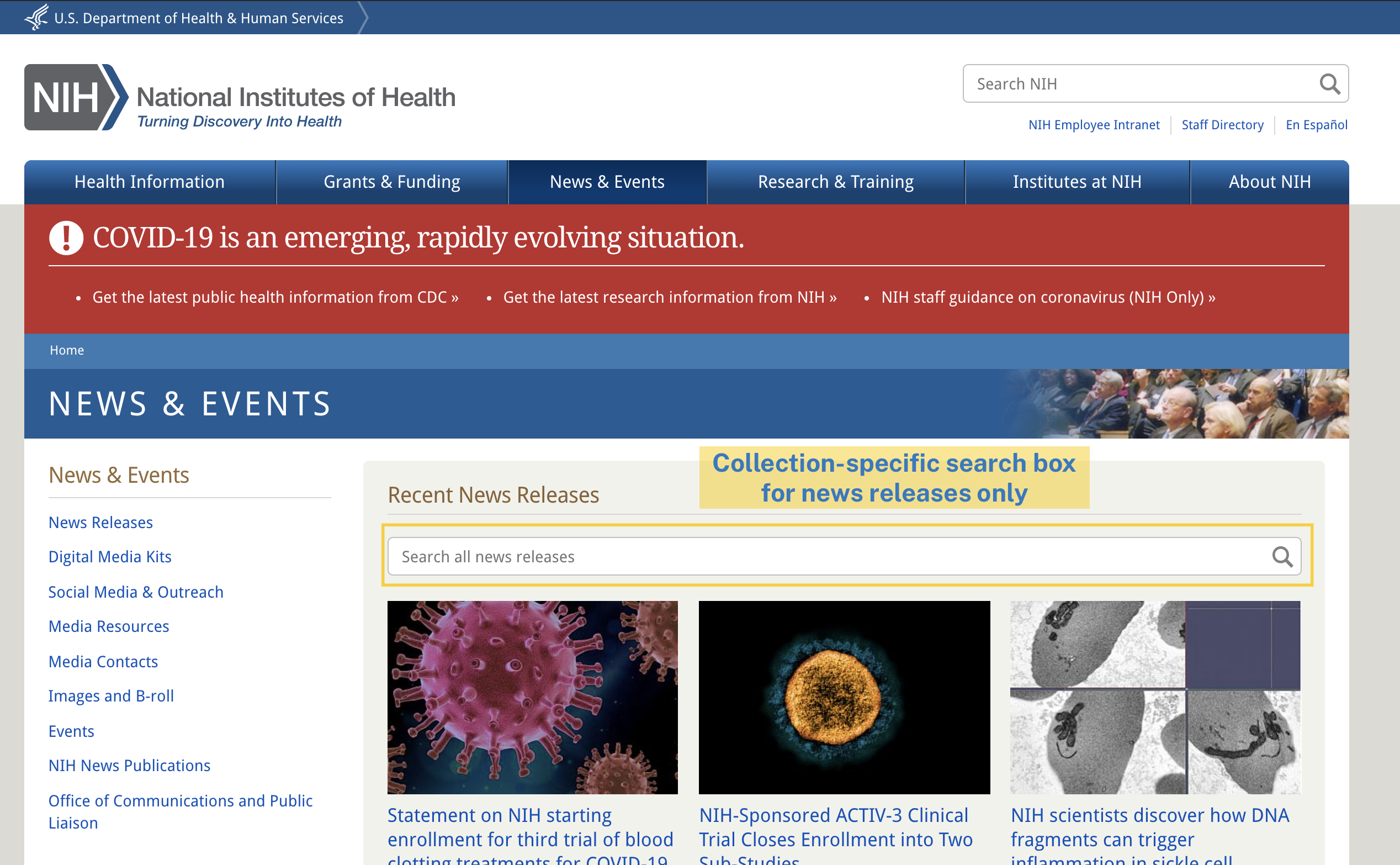Viewport: 1400px width, 865px height.
Task: Click the grayscale sickle cell micrograph thumbnail
Action: pyautogui.click(x=1155, y=698)
